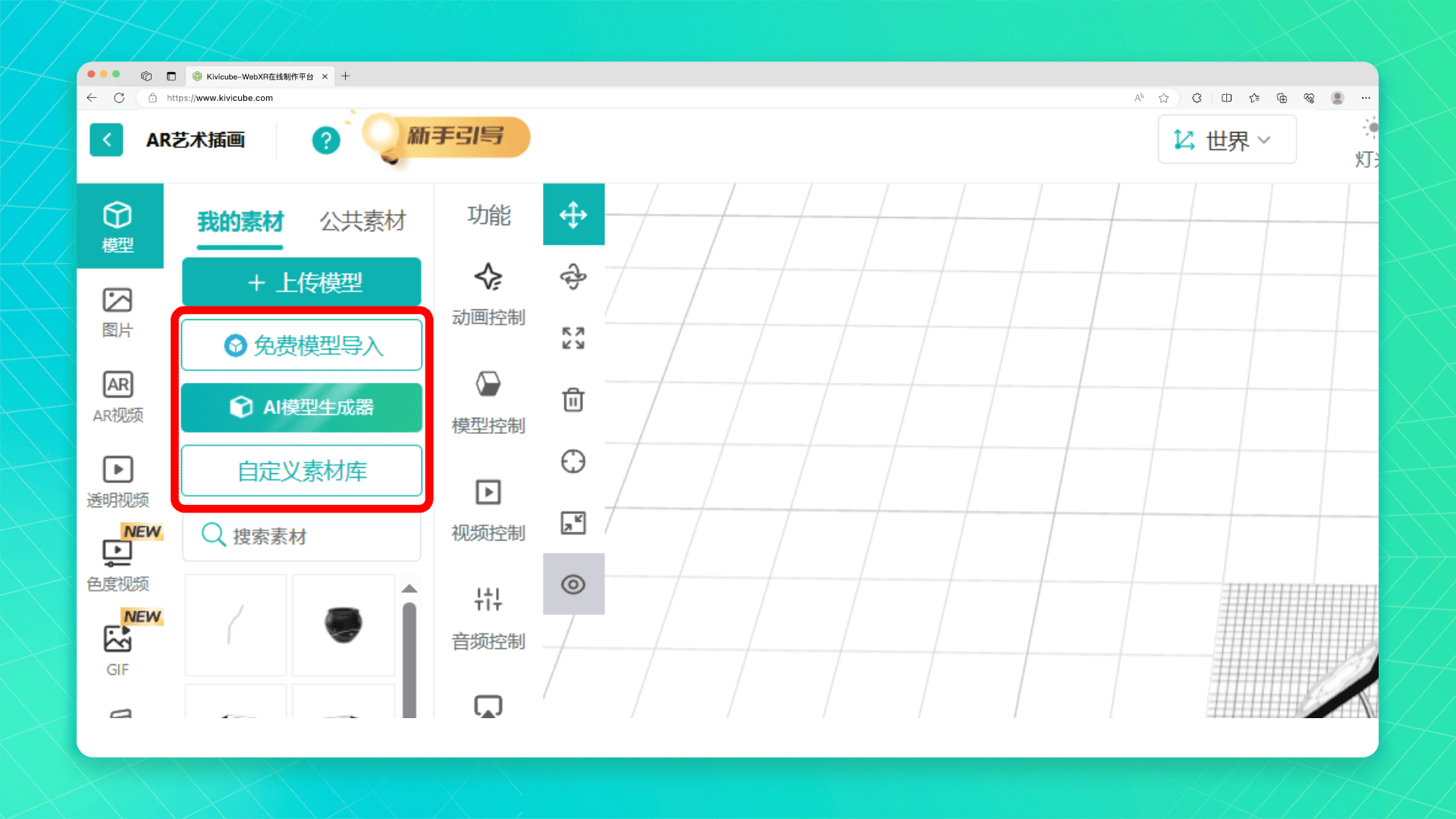Open the 透明视频 transparent video panel
1456x819 pixels.
point(118,482)
